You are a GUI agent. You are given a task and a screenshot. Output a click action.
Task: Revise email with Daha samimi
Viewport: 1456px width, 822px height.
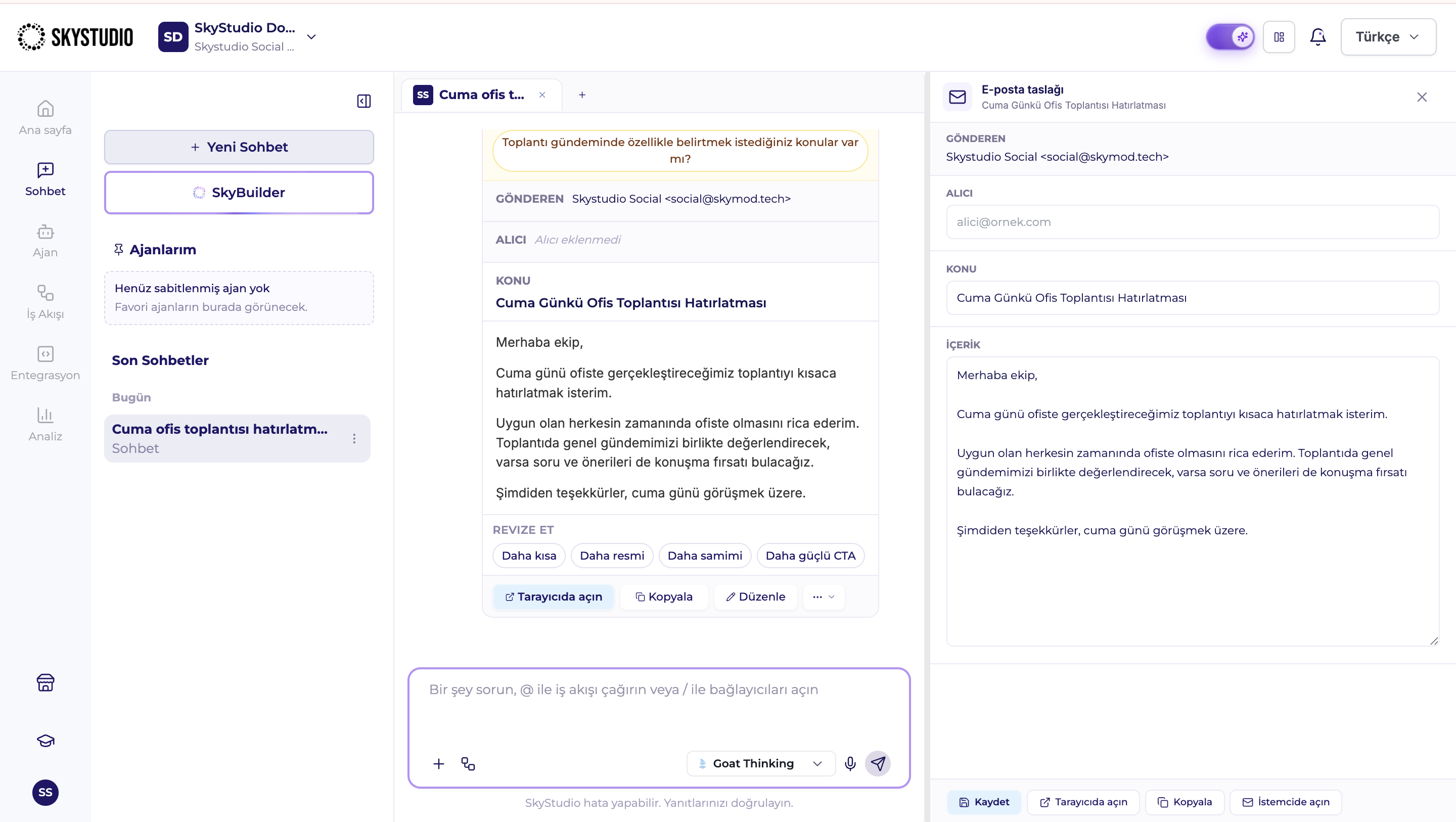tap(704, 555)
